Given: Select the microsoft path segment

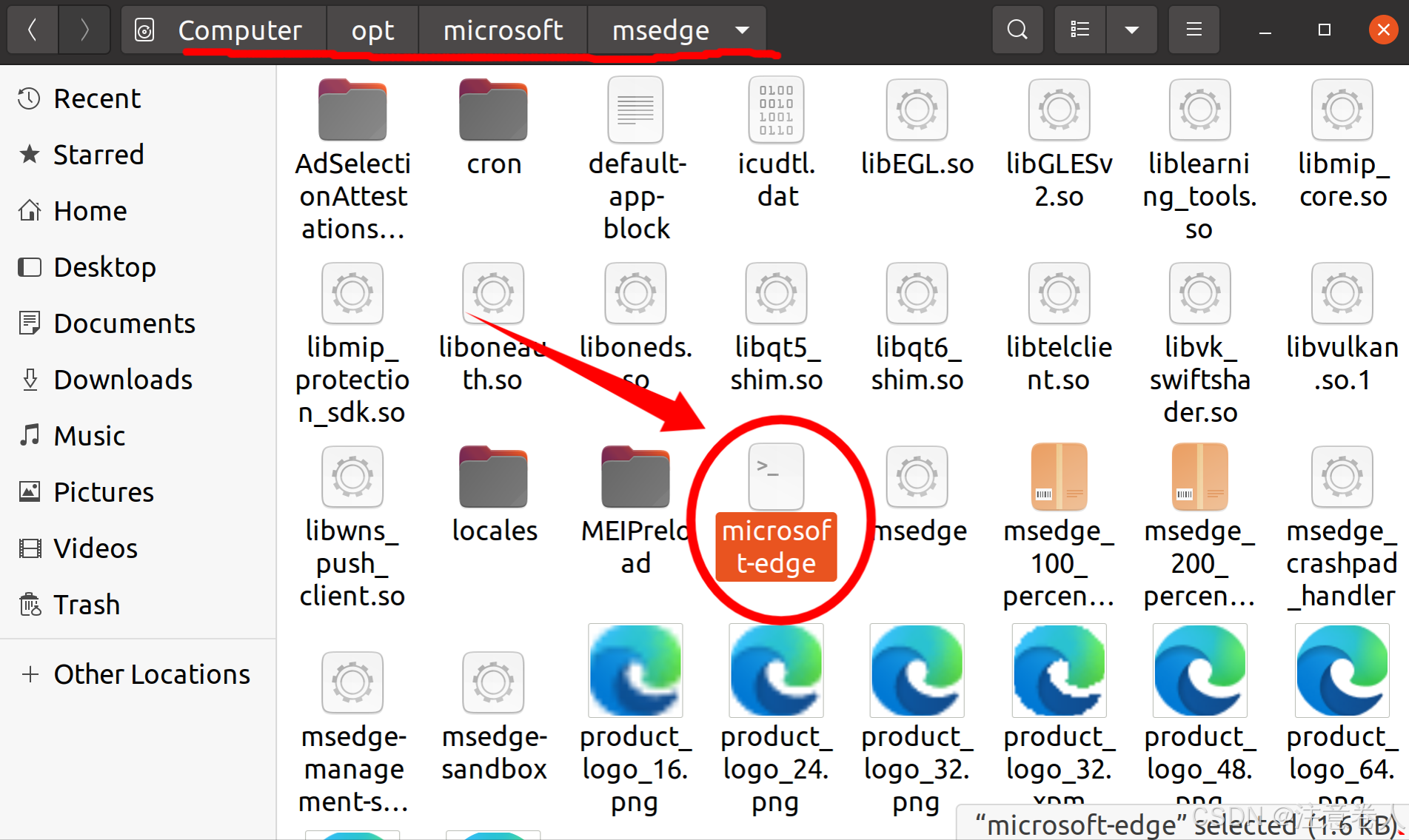Looking at the screenshot, I should pos(503,30).
